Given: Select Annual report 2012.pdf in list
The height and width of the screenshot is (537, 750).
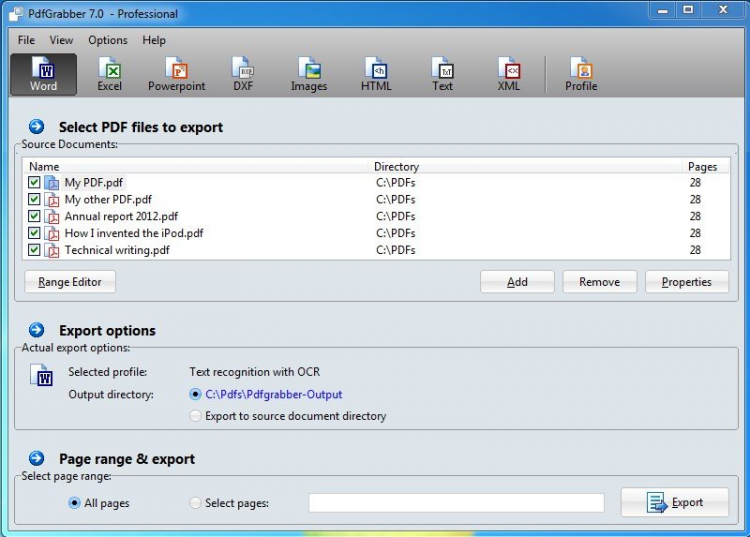Looking at the screenshot, I should (x=121, y=217).
